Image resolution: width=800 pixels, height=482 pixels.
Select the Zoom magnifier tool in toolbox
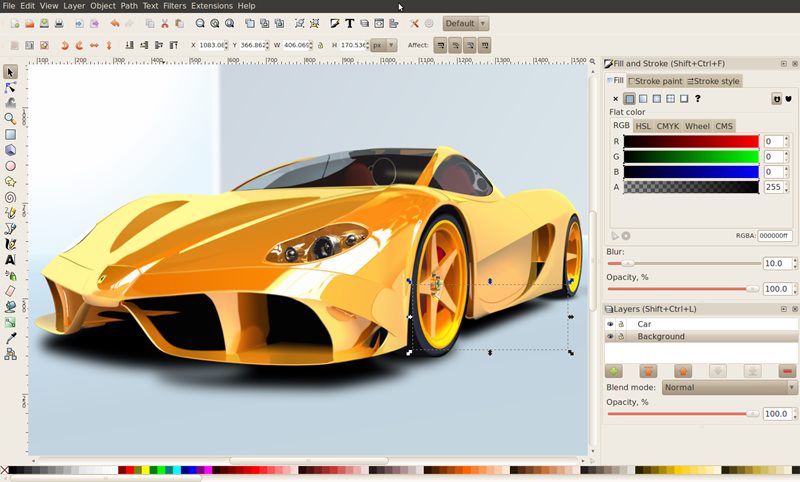click(10, 118)
